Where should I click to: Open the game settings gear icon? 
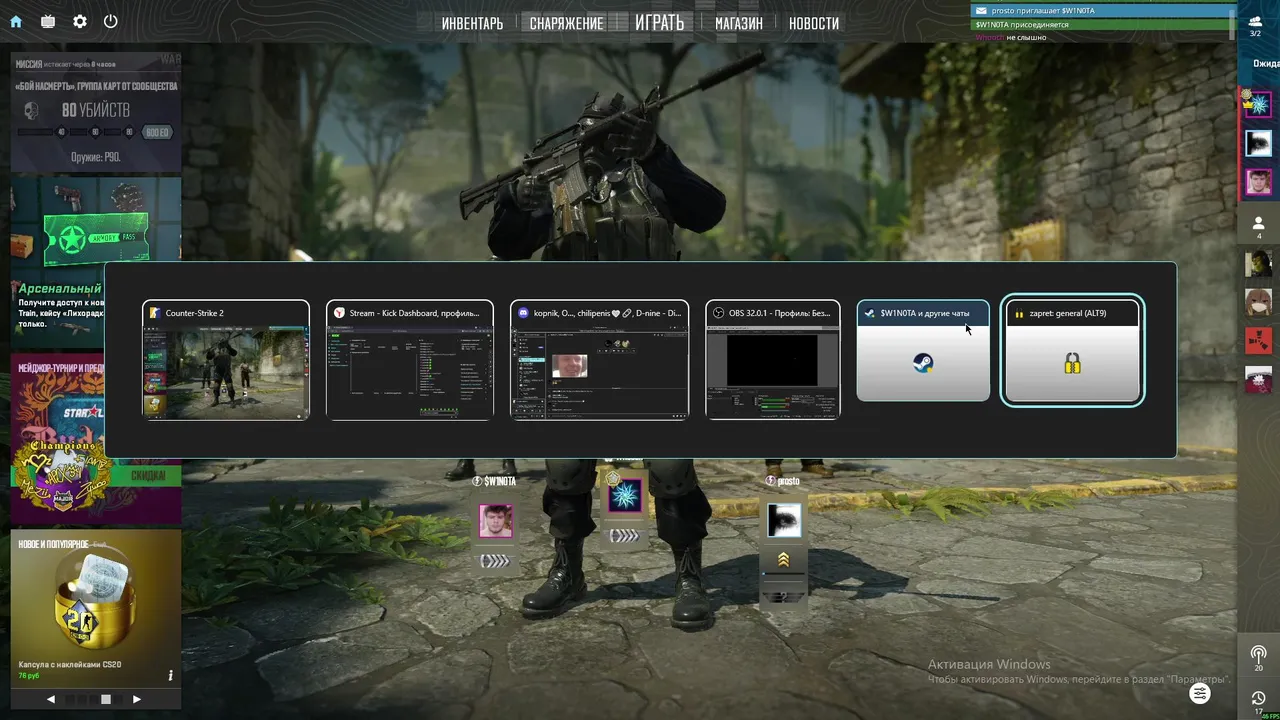[x=80, y=21]
